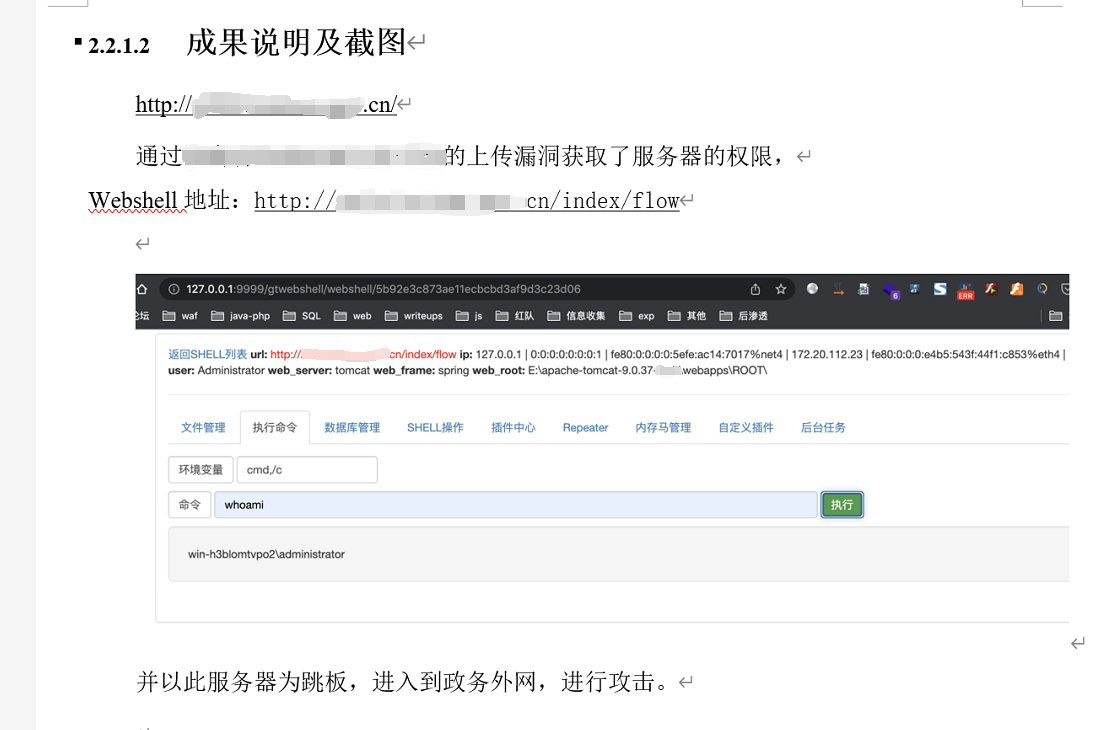Open the waf bookmark folder
The width and height of the screenshot is (1113, 730).
(180, 316)
